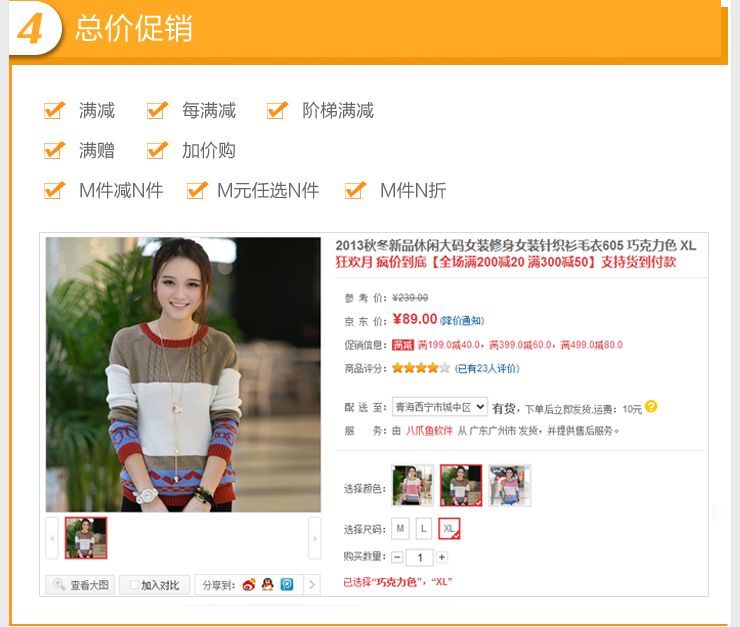
Task: Click the main product photo
Action: click(183, 375)
